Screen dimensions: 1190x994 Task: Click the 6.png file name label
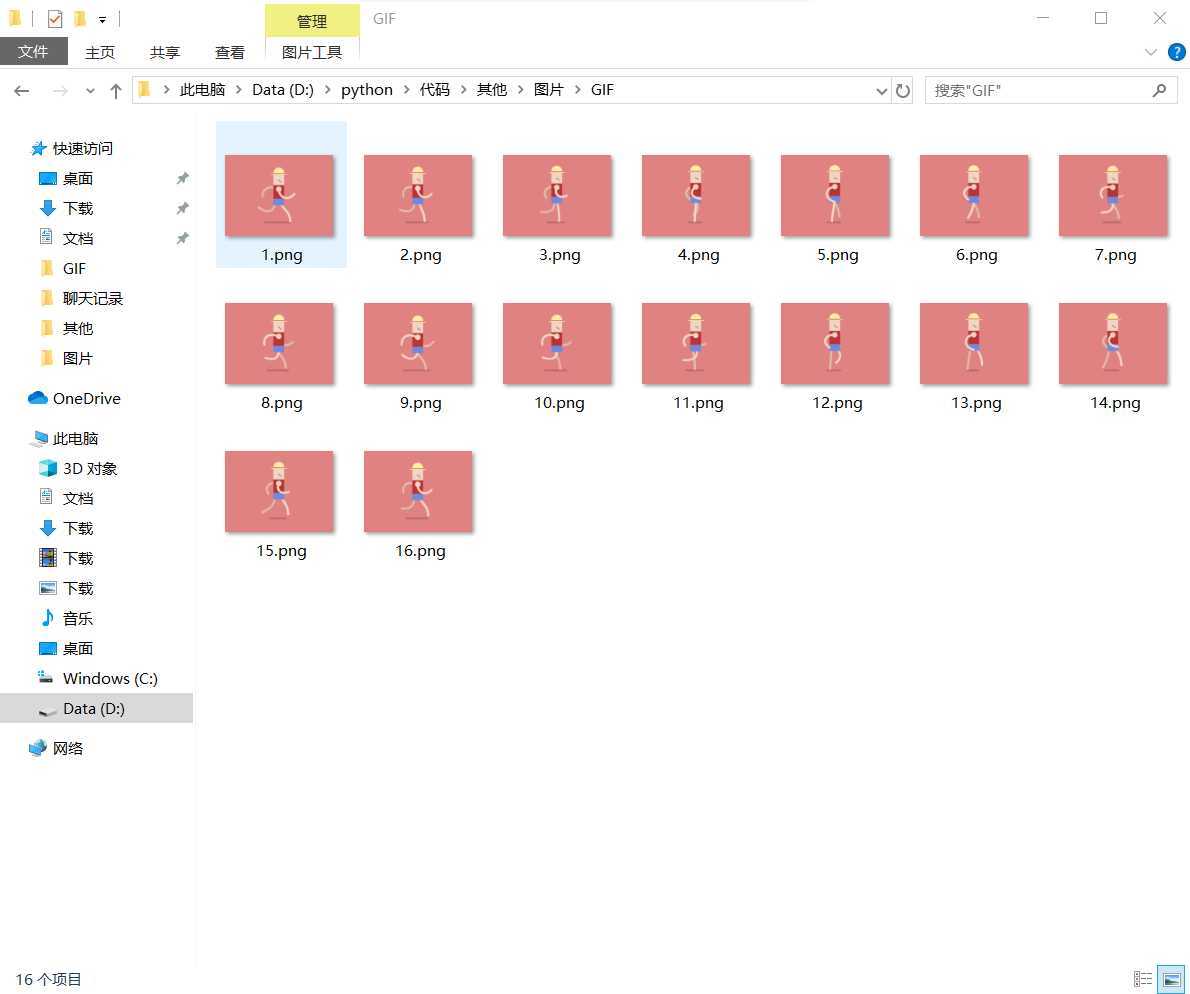click(976, 255)
